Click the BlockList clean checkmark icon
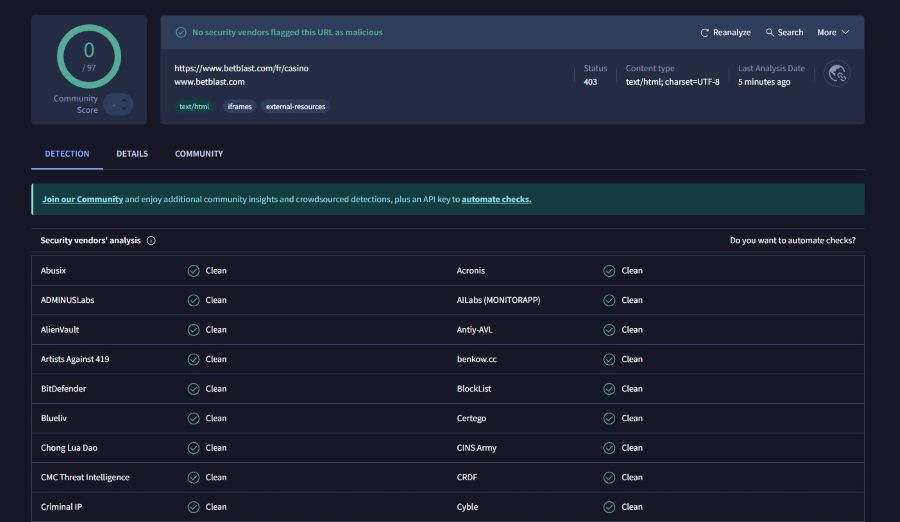This screenshot has height=522, width=900. point(609,389)
